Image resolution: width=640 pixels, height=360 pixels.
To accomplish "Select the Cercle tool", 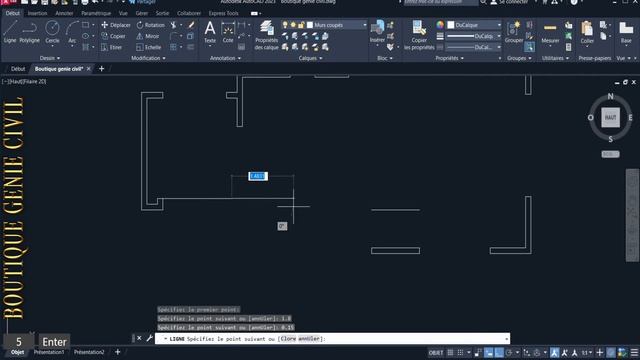I will (52, 32).
